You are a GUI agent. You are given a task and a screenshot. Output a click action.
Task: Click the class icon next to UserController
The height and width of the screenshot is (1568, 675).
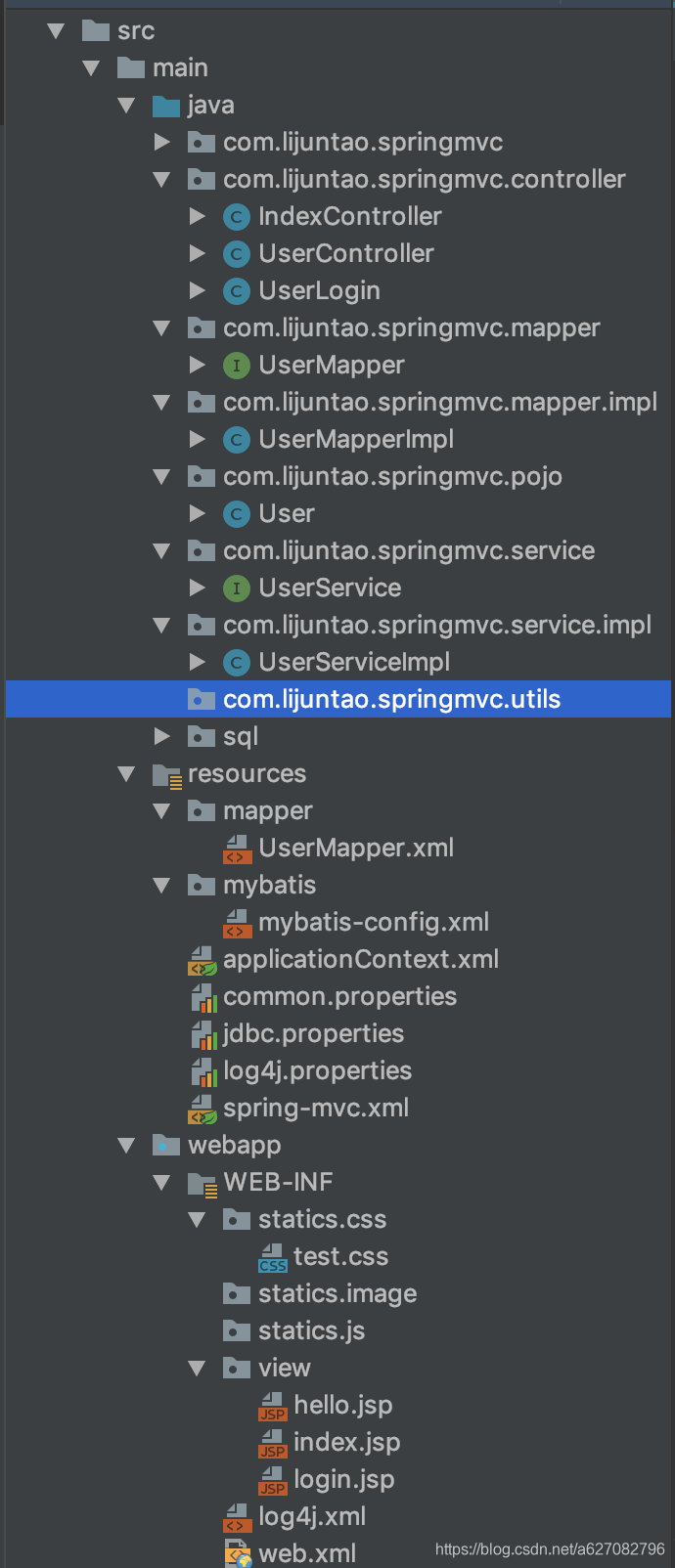[x=236, y=253]
